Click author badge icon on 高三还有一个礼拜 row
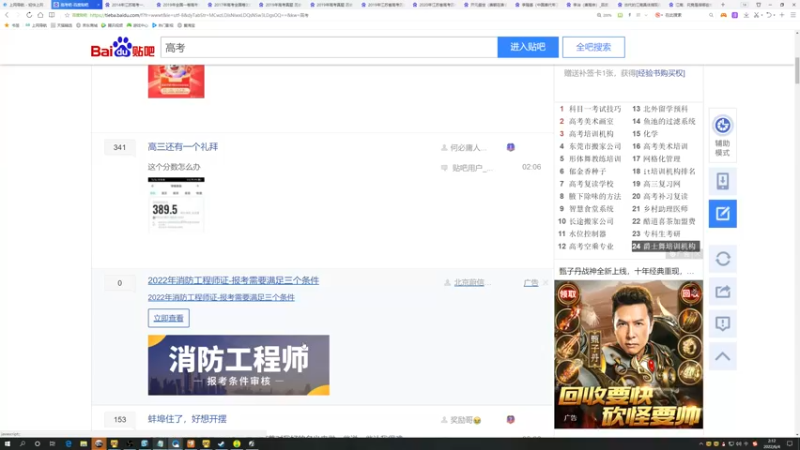This screenshot has width=800, height=450. (511, 147)
